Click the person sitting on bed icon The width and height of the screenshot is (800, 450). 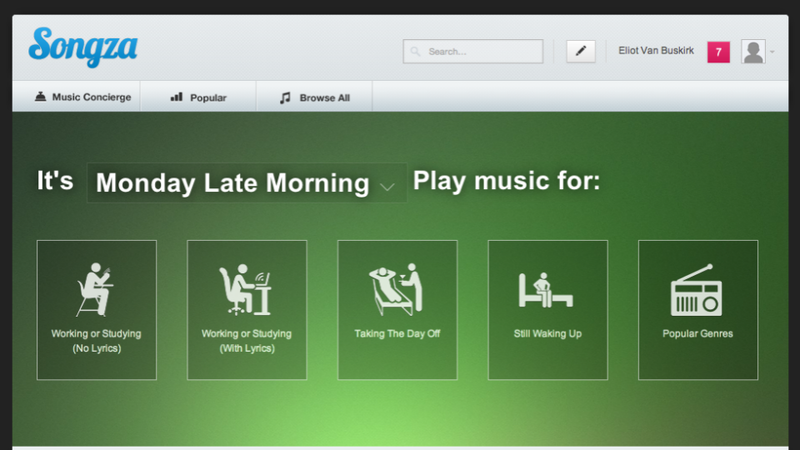coord(546,290)
